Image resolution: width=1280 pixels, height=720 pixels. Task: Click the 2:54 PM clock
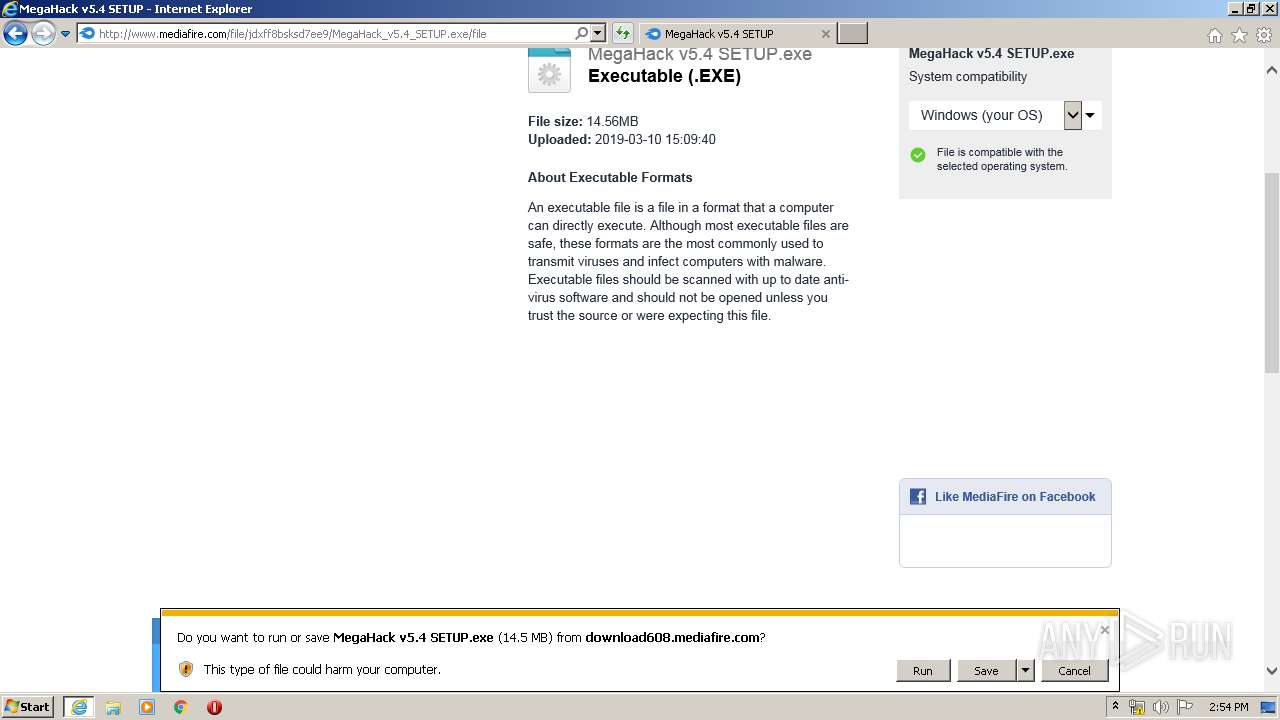point(1228,707)
